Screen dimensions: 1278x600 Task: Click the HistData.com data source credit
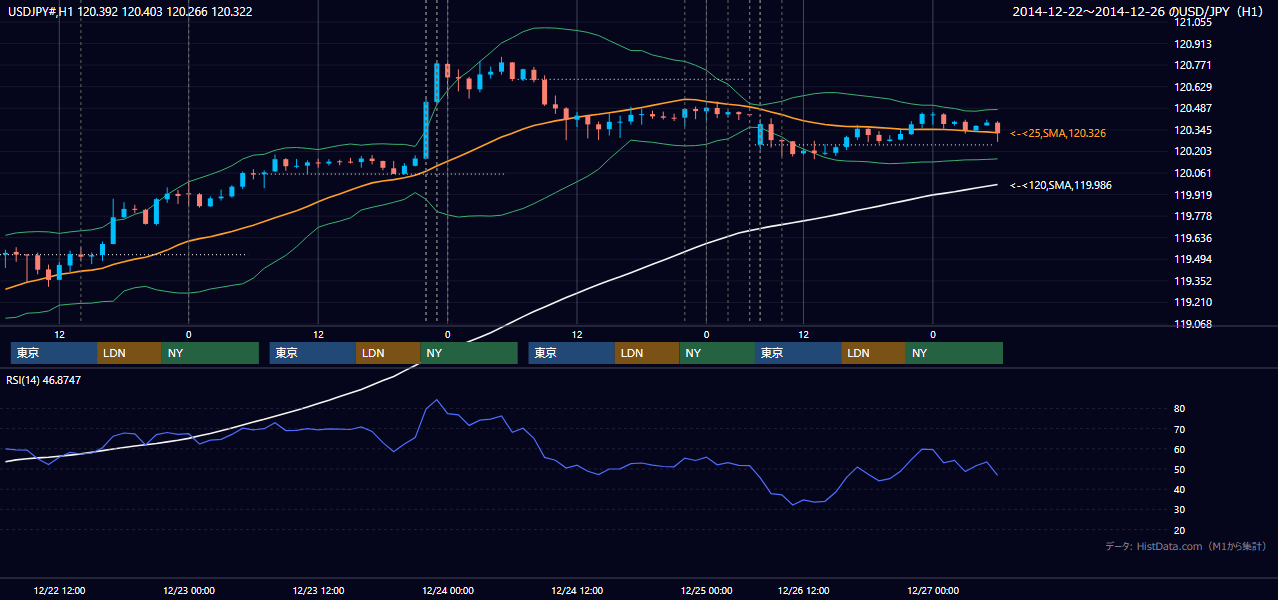click(x=1186, y=546)
